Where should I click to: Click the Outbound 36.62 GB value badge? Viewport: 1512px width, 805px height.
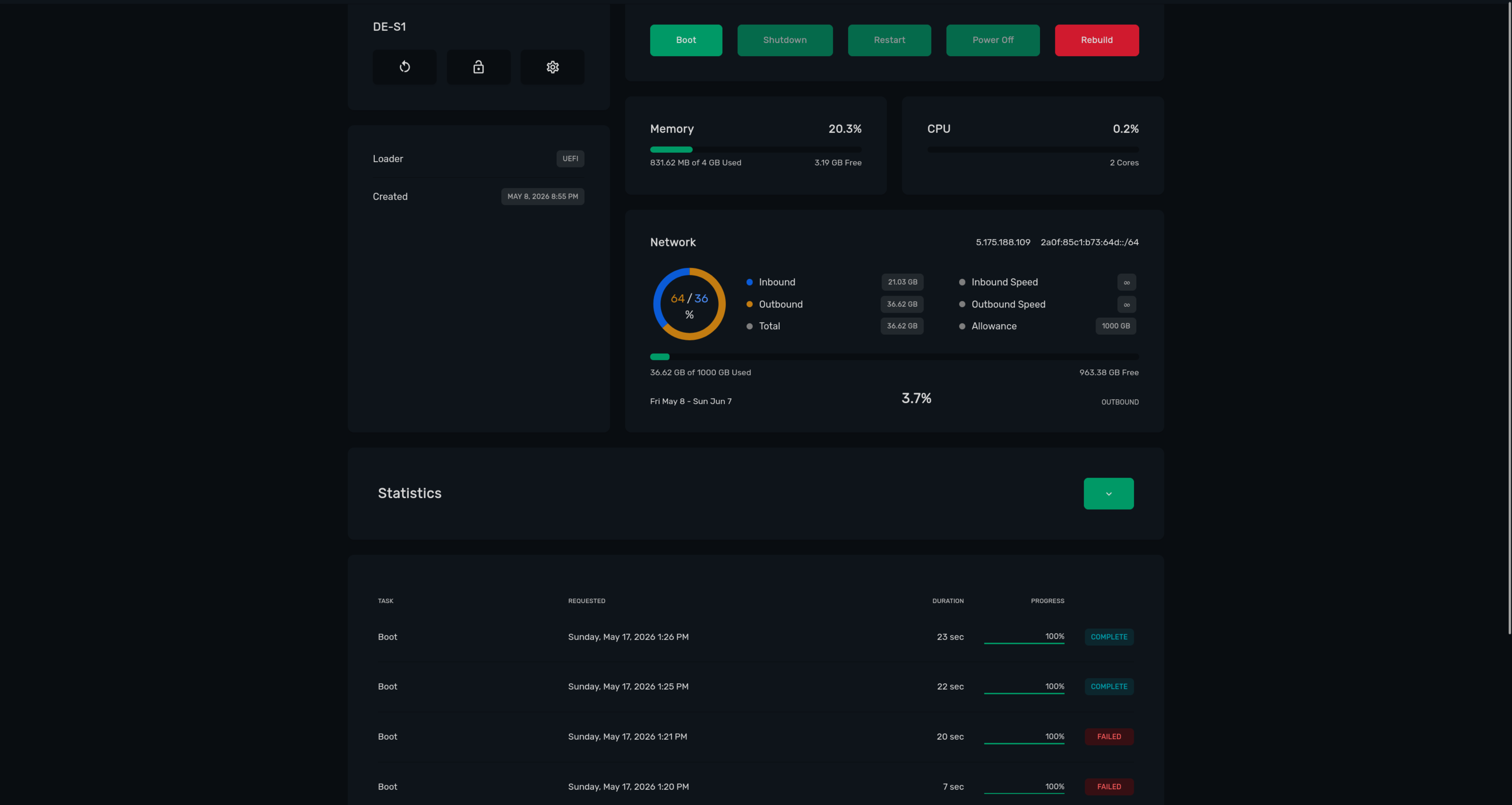coord(902,304)
